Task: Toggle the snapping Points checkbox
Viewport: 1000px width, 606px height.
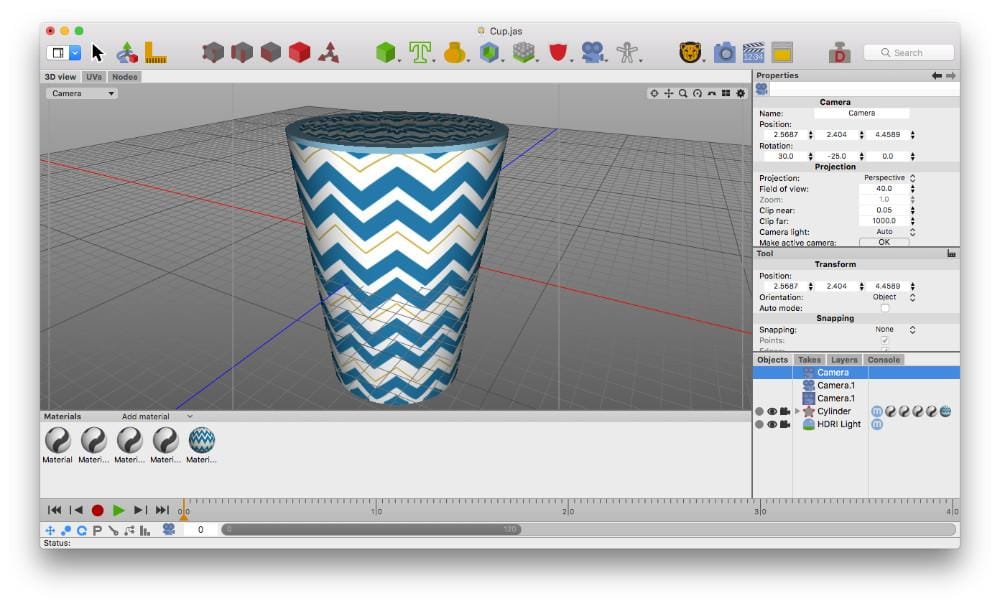Action: [885, 341]
